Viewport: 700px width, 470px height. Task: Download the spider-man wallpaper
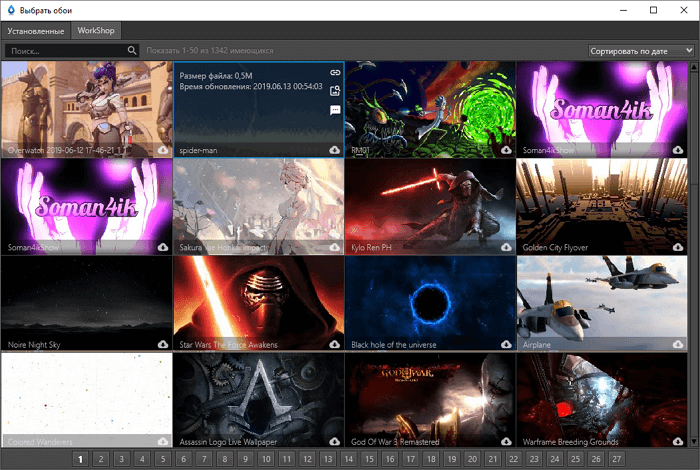pos(334,149)
